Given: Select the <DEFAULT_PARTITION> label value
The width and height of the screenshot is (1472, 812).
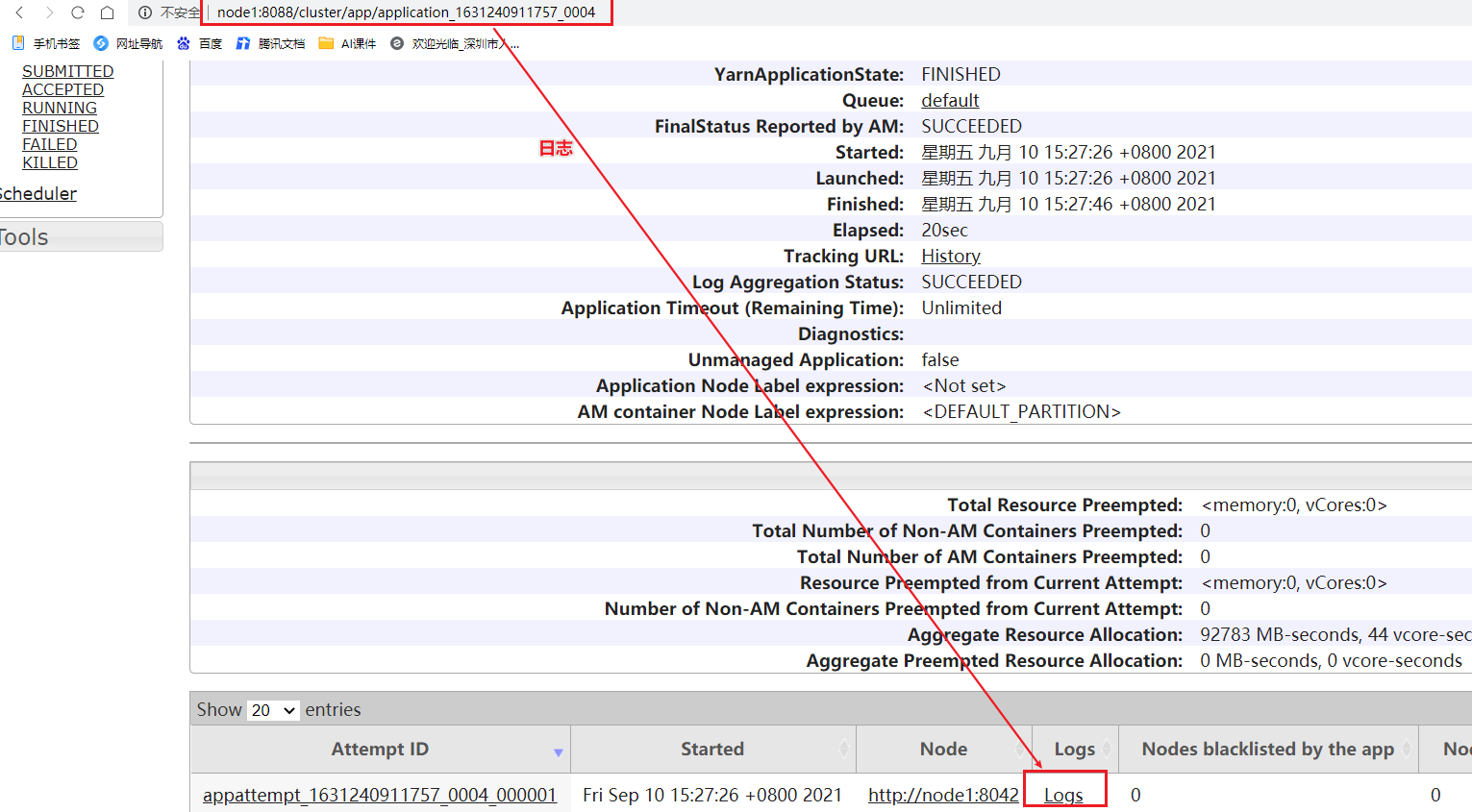Looking at the screenshot, I should (x=1022, y=411).
